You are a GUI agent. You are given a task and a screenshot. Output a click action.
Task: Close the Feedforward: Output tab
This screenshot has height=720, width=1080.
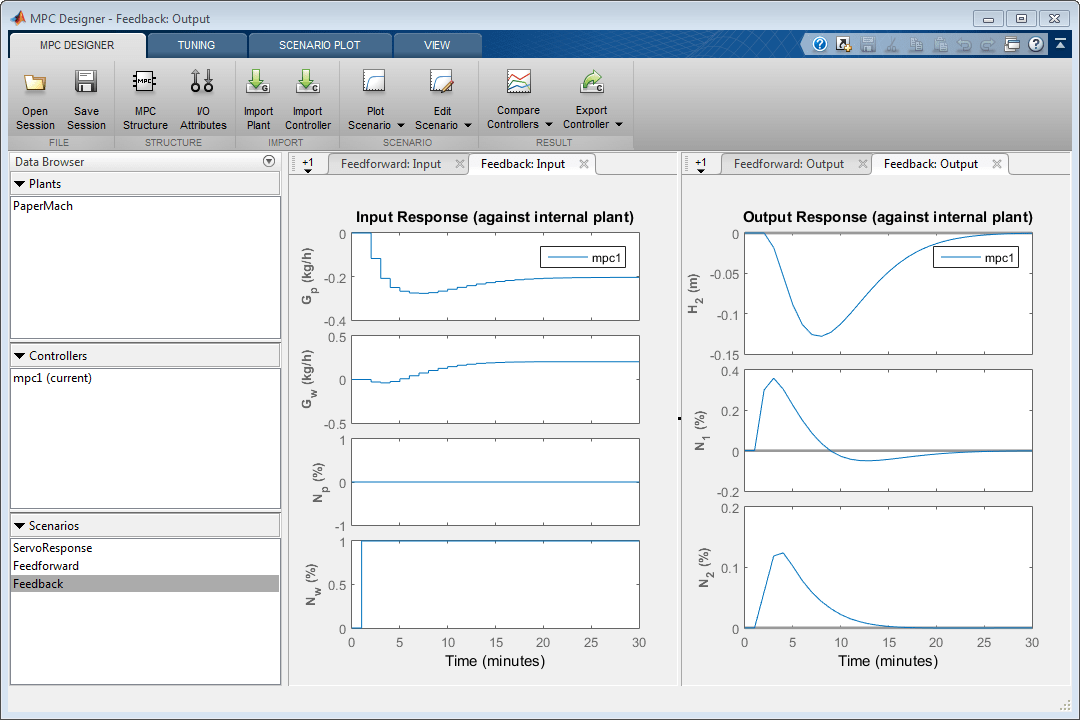(x=862, y=164)
